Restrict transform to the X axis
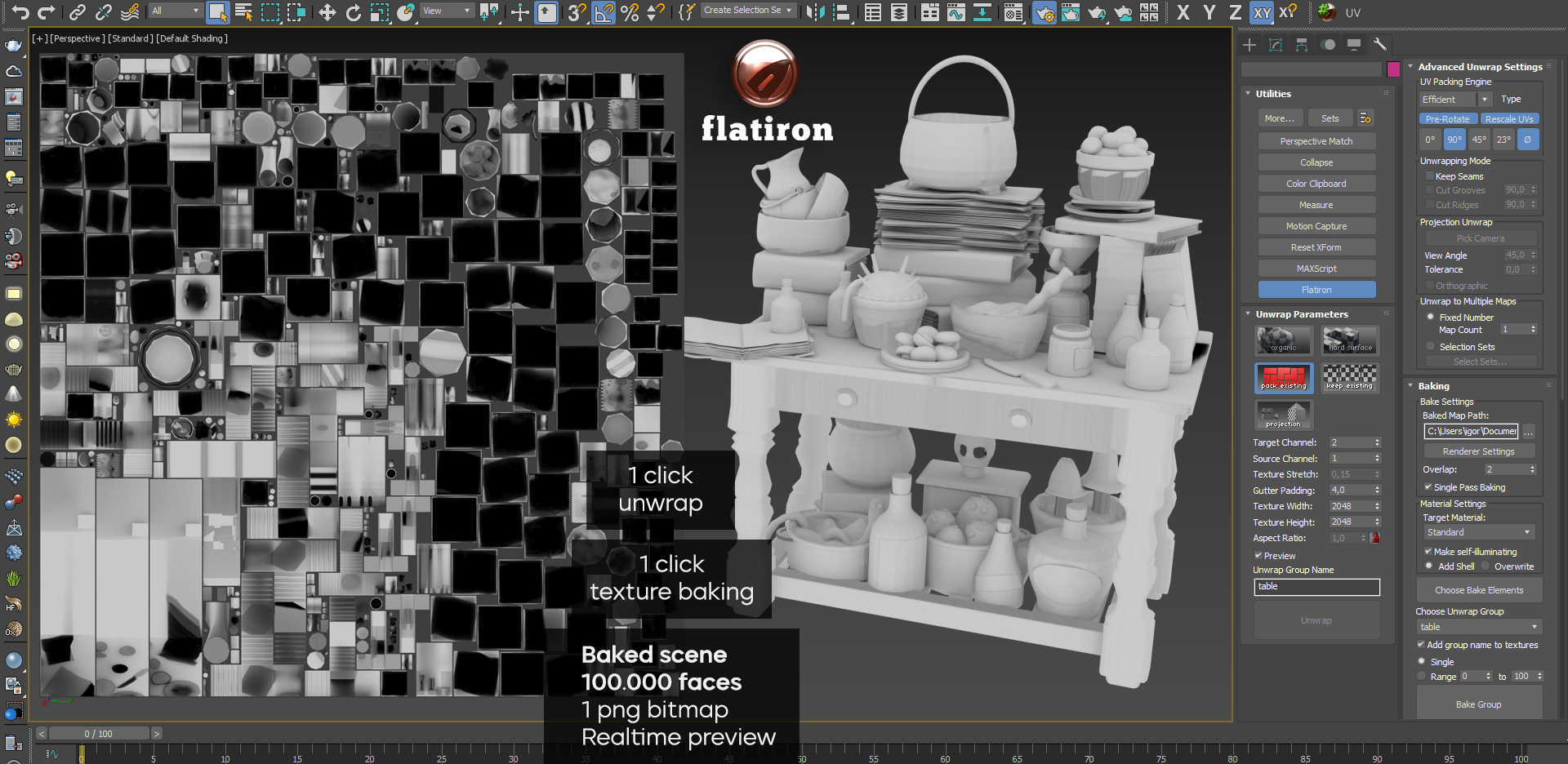Image resolution: width=1568 pixels, height=764 pixels. (1183, 11)
